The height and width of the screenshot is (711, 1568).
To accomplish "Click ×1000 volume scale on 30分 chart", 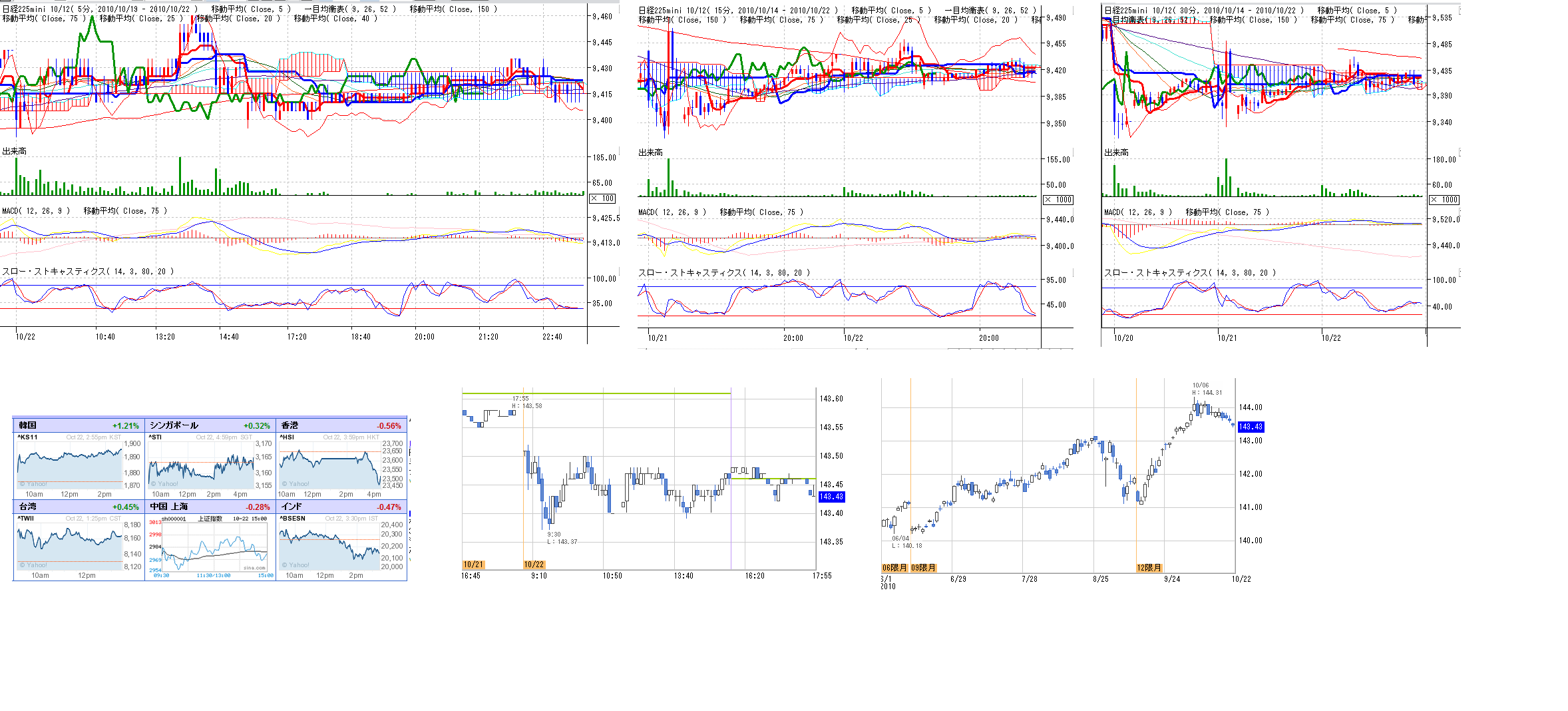I will pyautogui.click(x=1444, y=200).
